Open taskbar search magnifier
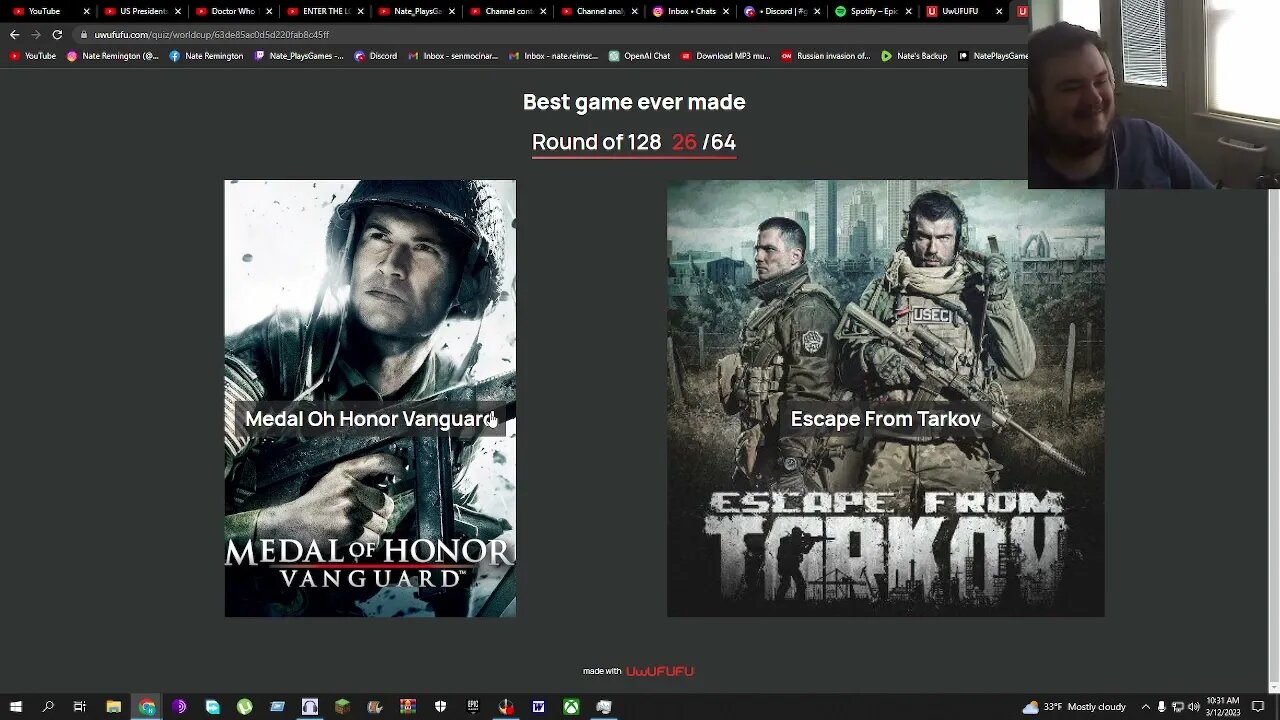This screenshot has height=720, width=1280. coord(48,707)
